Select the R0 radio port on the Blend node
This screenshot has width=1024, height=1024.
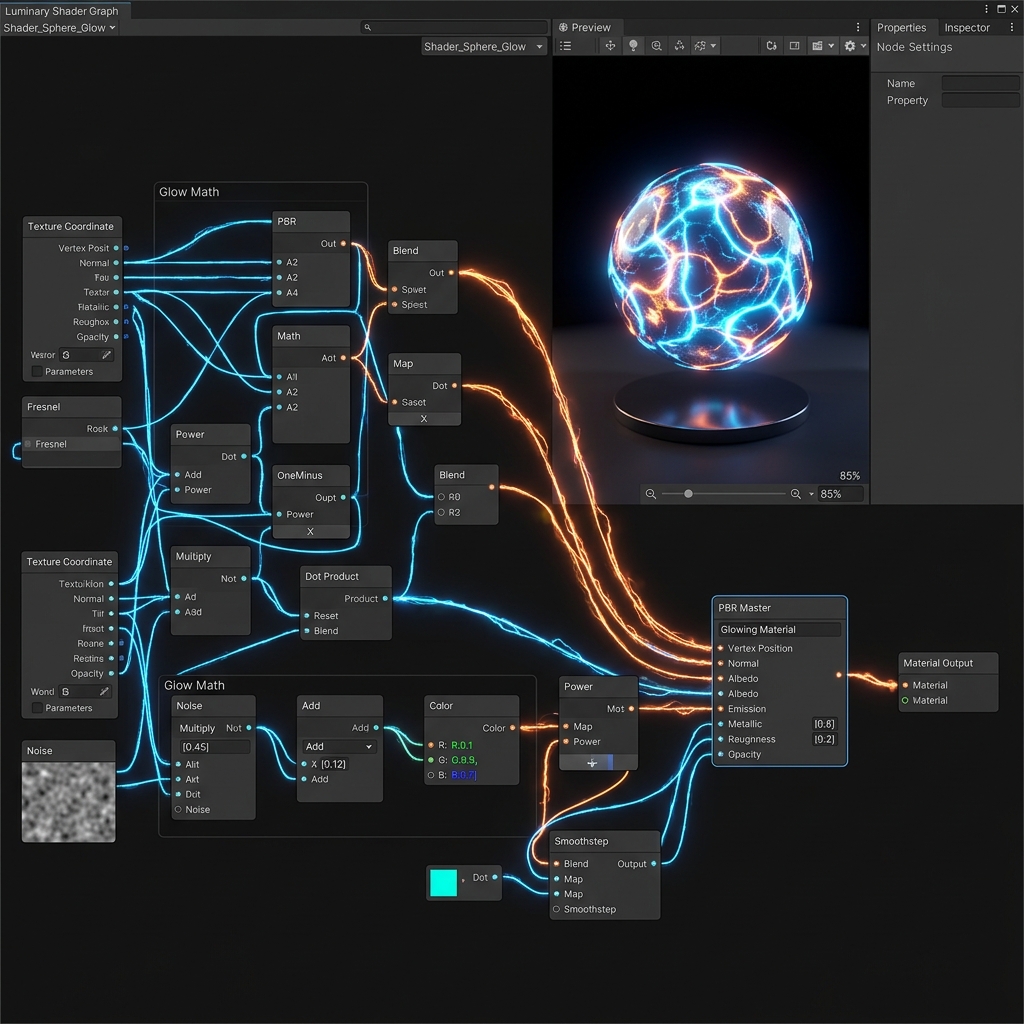441,496
